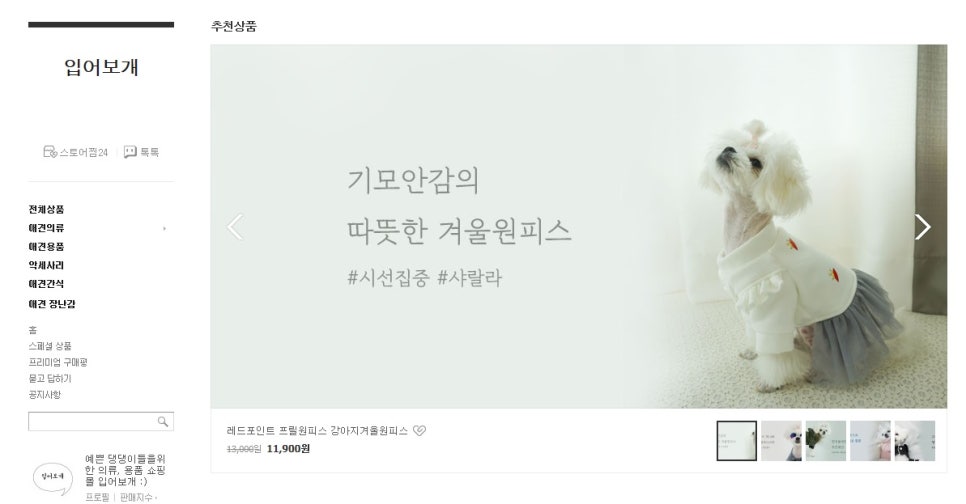Open the 공지사항 notices link

[44, 394]
